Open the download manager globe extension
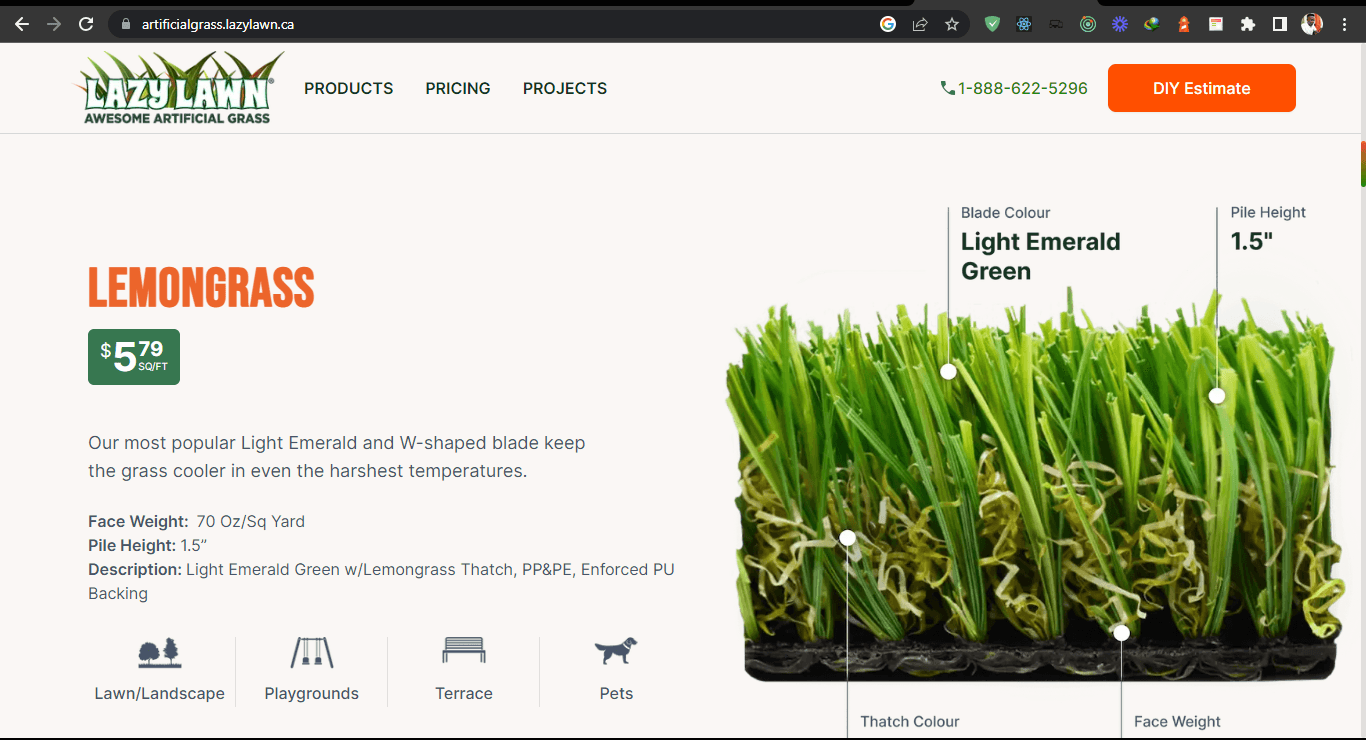The height and width of the screenshot is (740, 1366). [1152, 24]
